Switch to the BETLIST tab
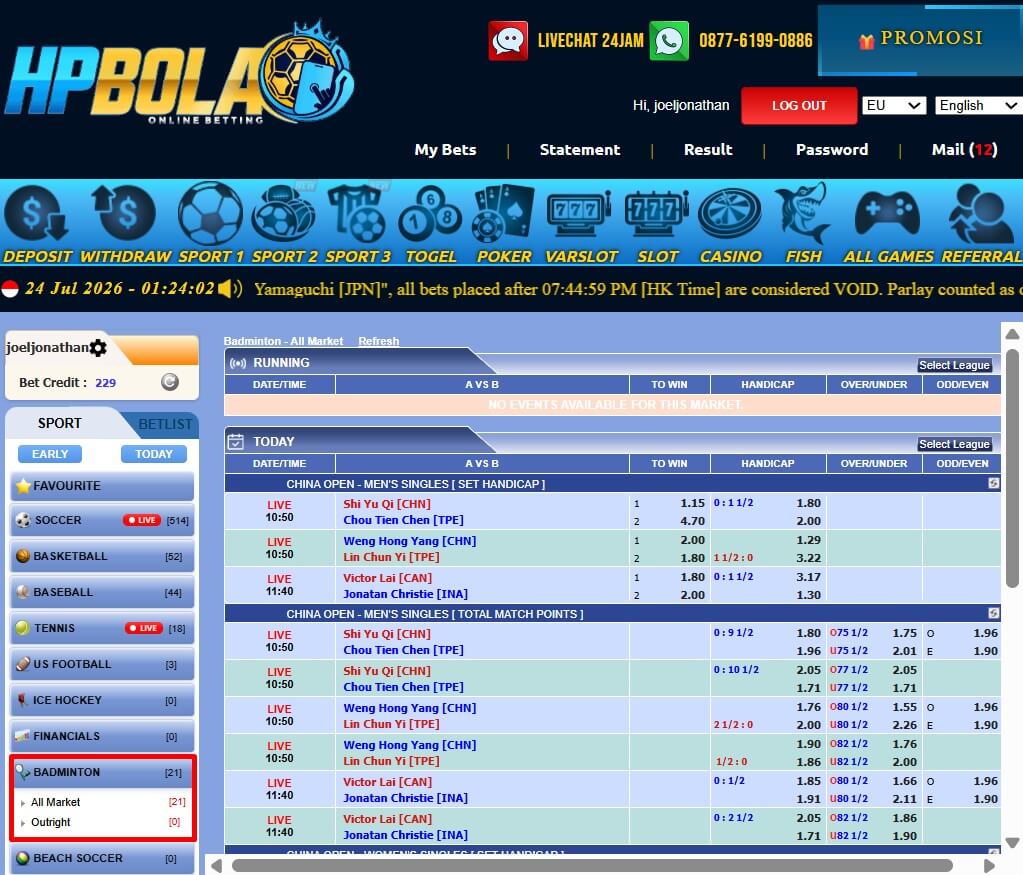The width and height of the screenshot is (1023, 875). 165,424
